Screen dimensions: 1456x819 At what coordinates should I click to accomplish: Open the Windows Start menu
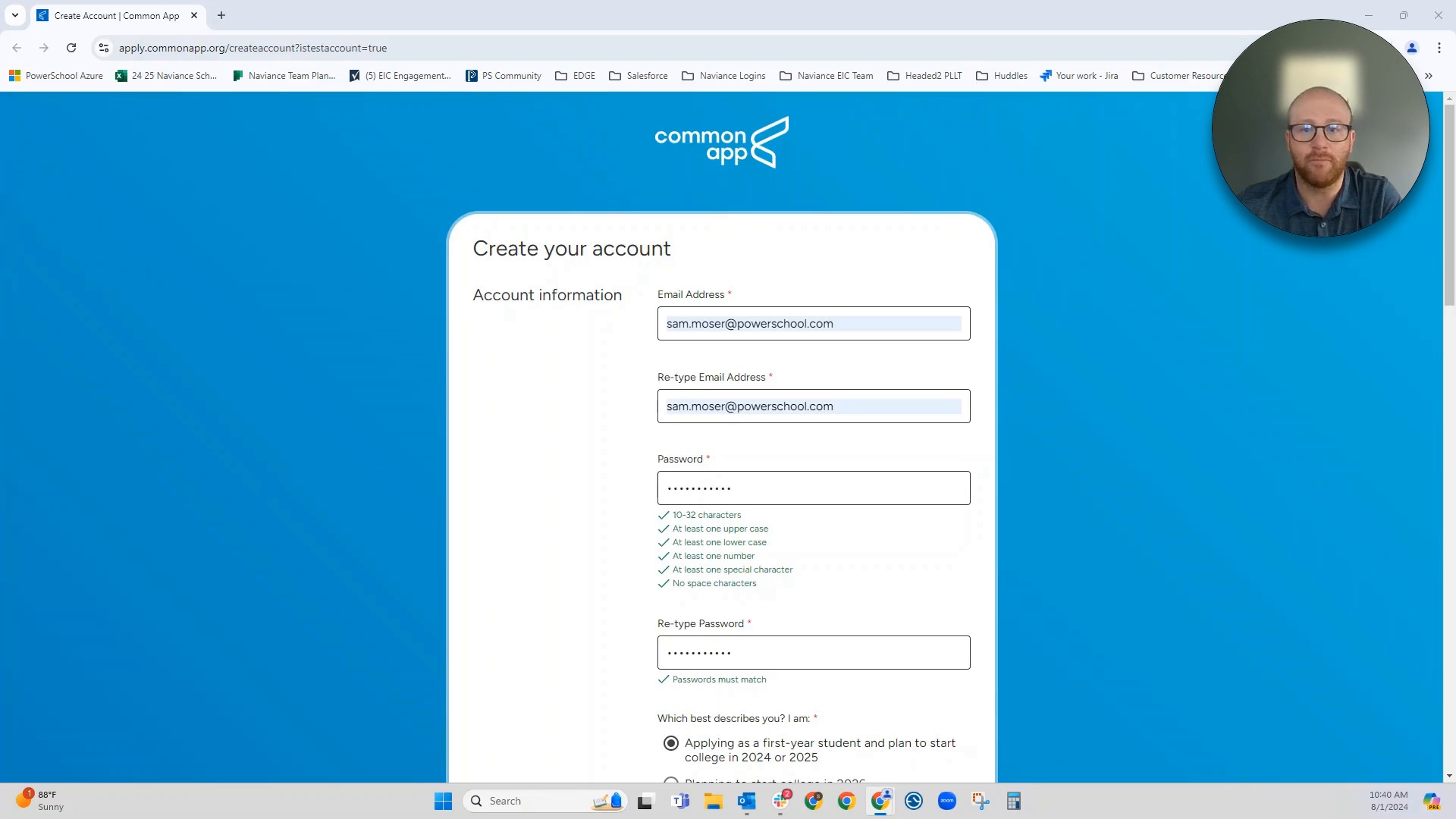443,801
